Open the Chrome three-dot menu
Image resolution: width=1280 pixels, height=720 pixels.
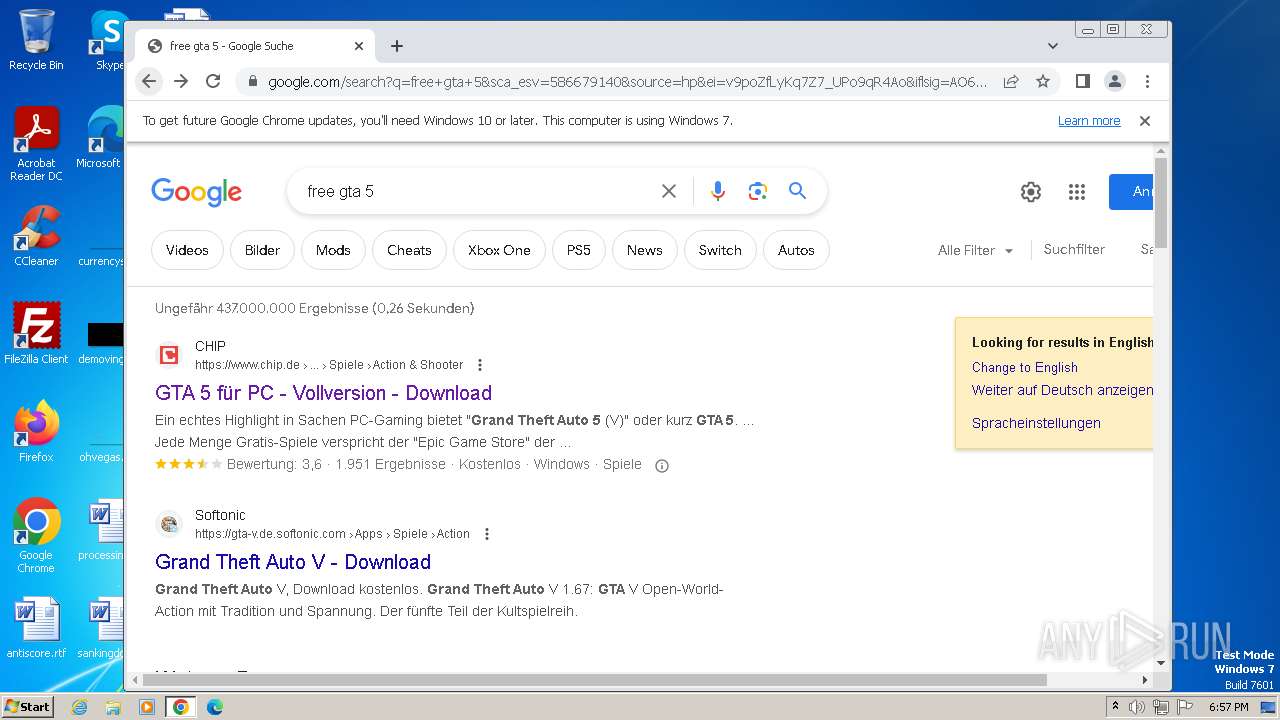point(1147,81)
